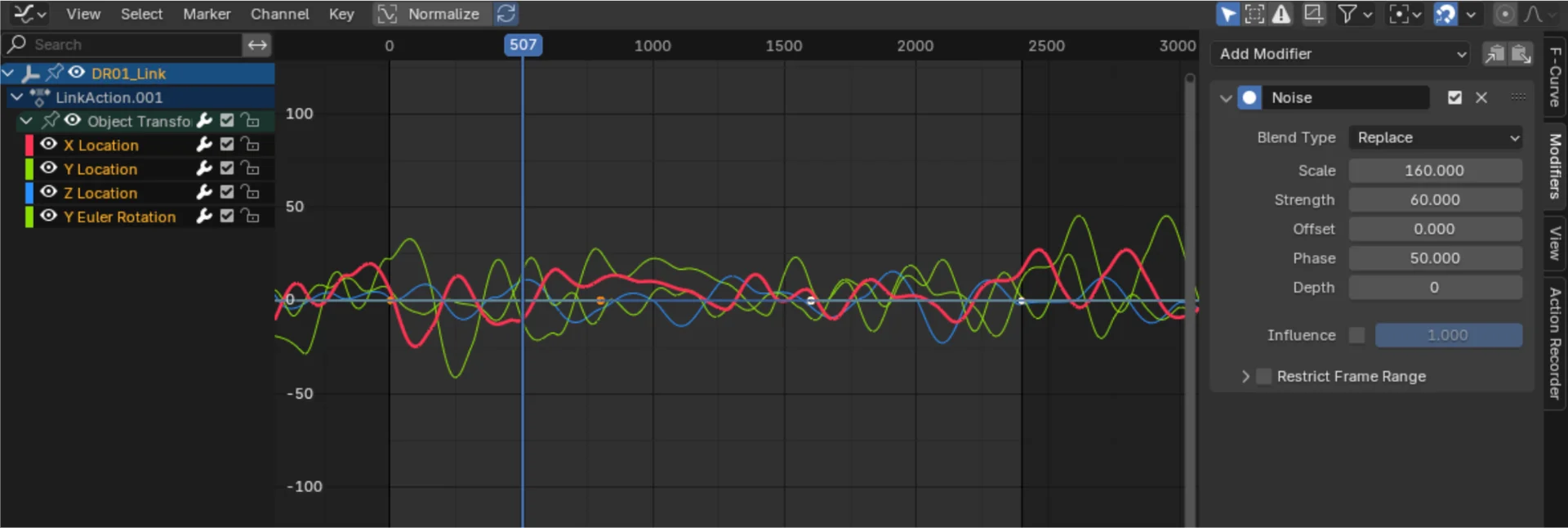Click the current frame 507 marker
The image size is (1568, 528).
[523, 45]
